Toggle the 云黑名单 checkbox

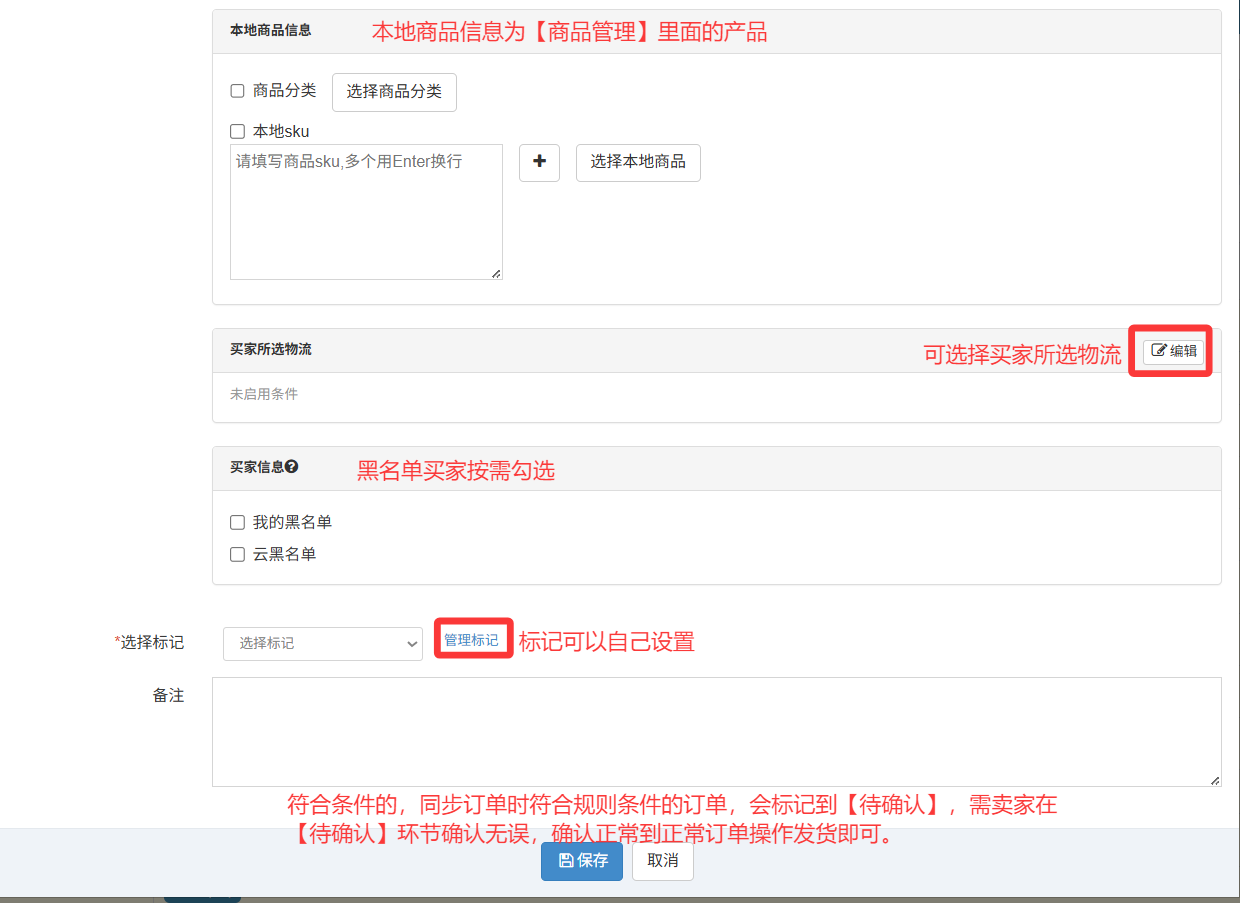click(x=238, y=554)
